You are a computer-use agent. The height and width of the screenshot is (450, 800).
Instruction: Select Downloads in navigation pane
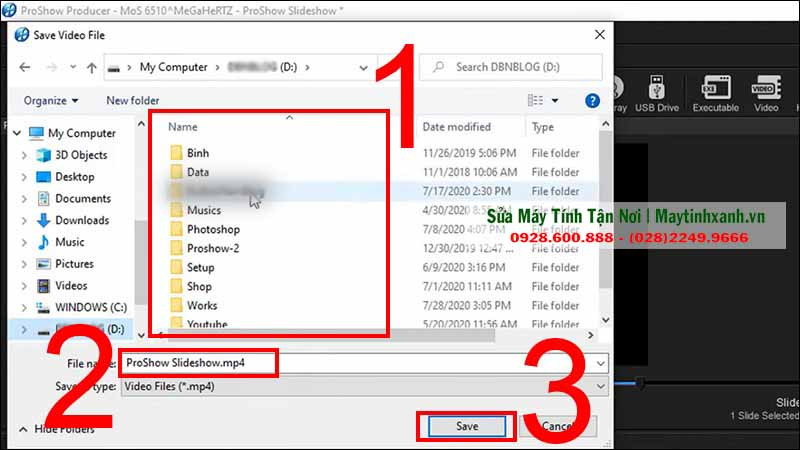coord(82,220)
